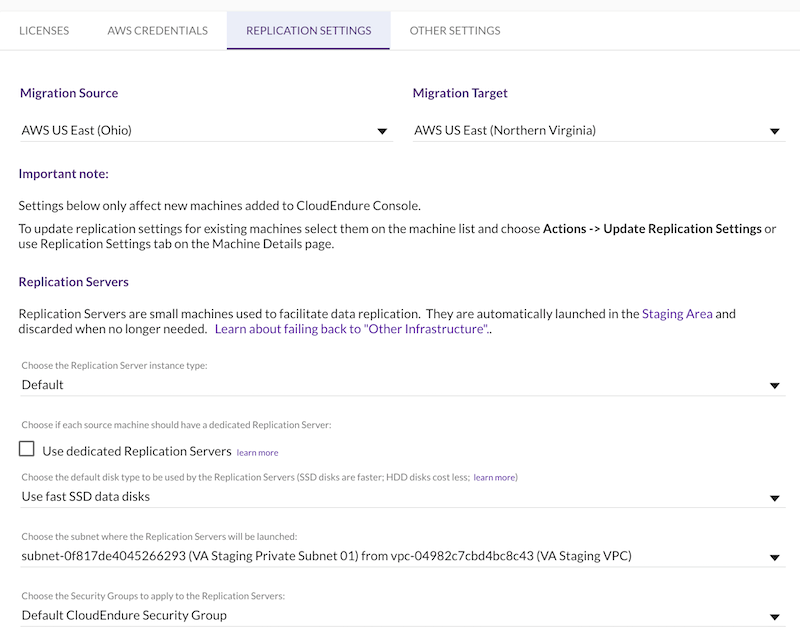Click the Security Groups chevron icon
The image size is (800, 633).
pos(775,615)
